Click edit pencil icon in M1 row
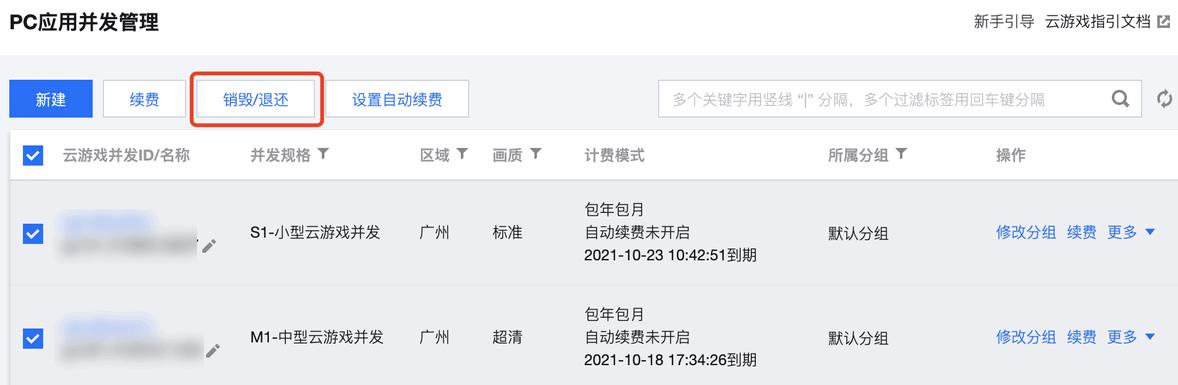1178x385 pixels. pos(213,350)
